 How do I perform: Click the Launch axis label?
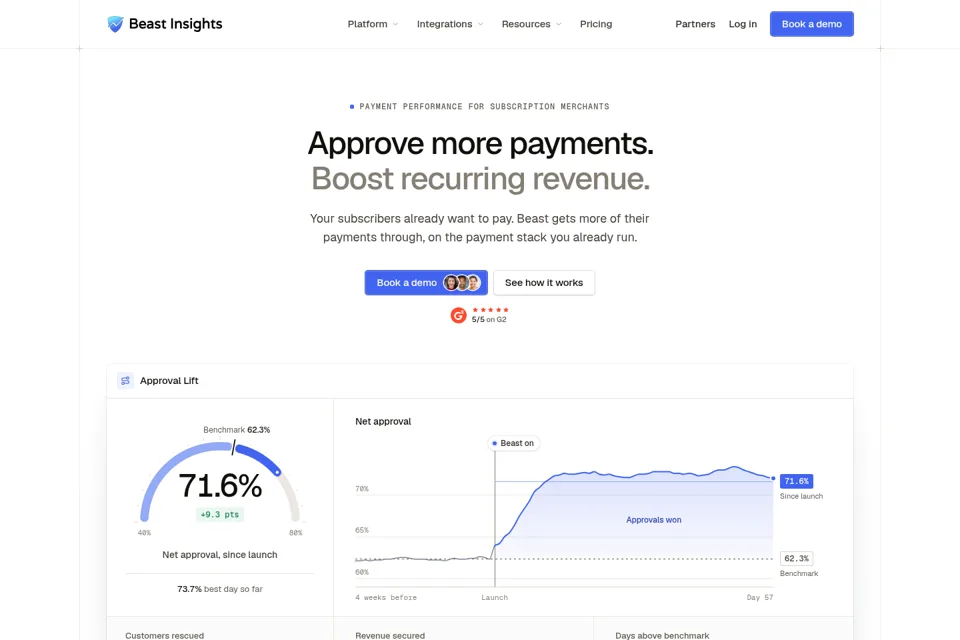click(x=494, y=598)
